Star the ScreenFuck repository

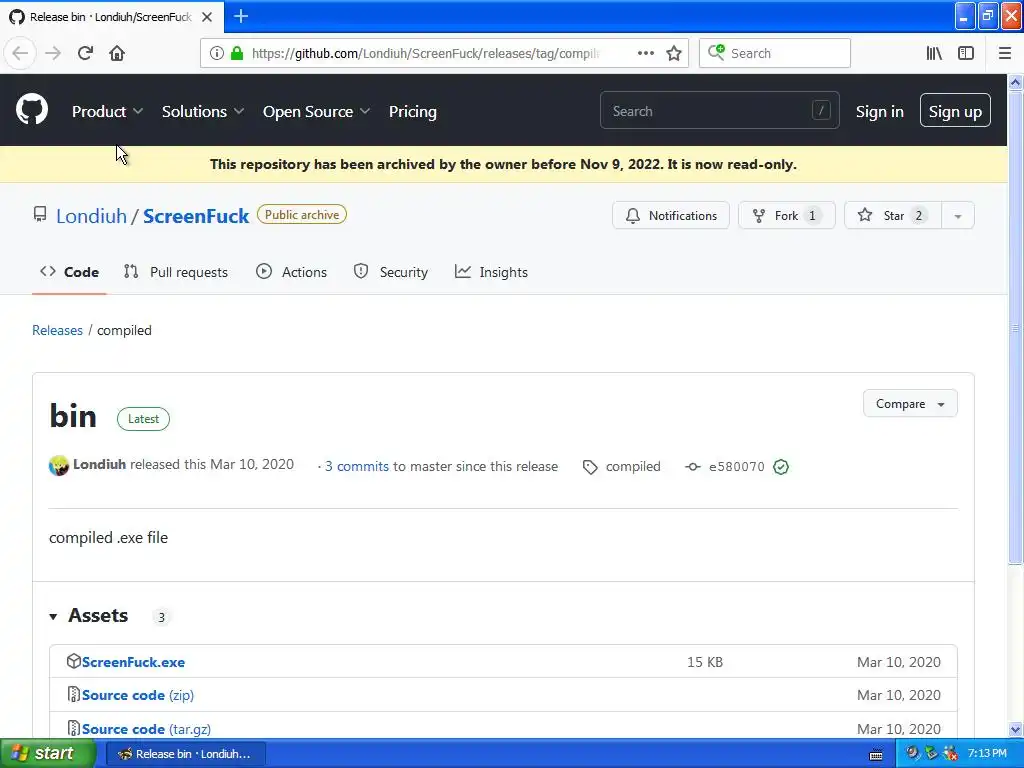coord(893,216)
